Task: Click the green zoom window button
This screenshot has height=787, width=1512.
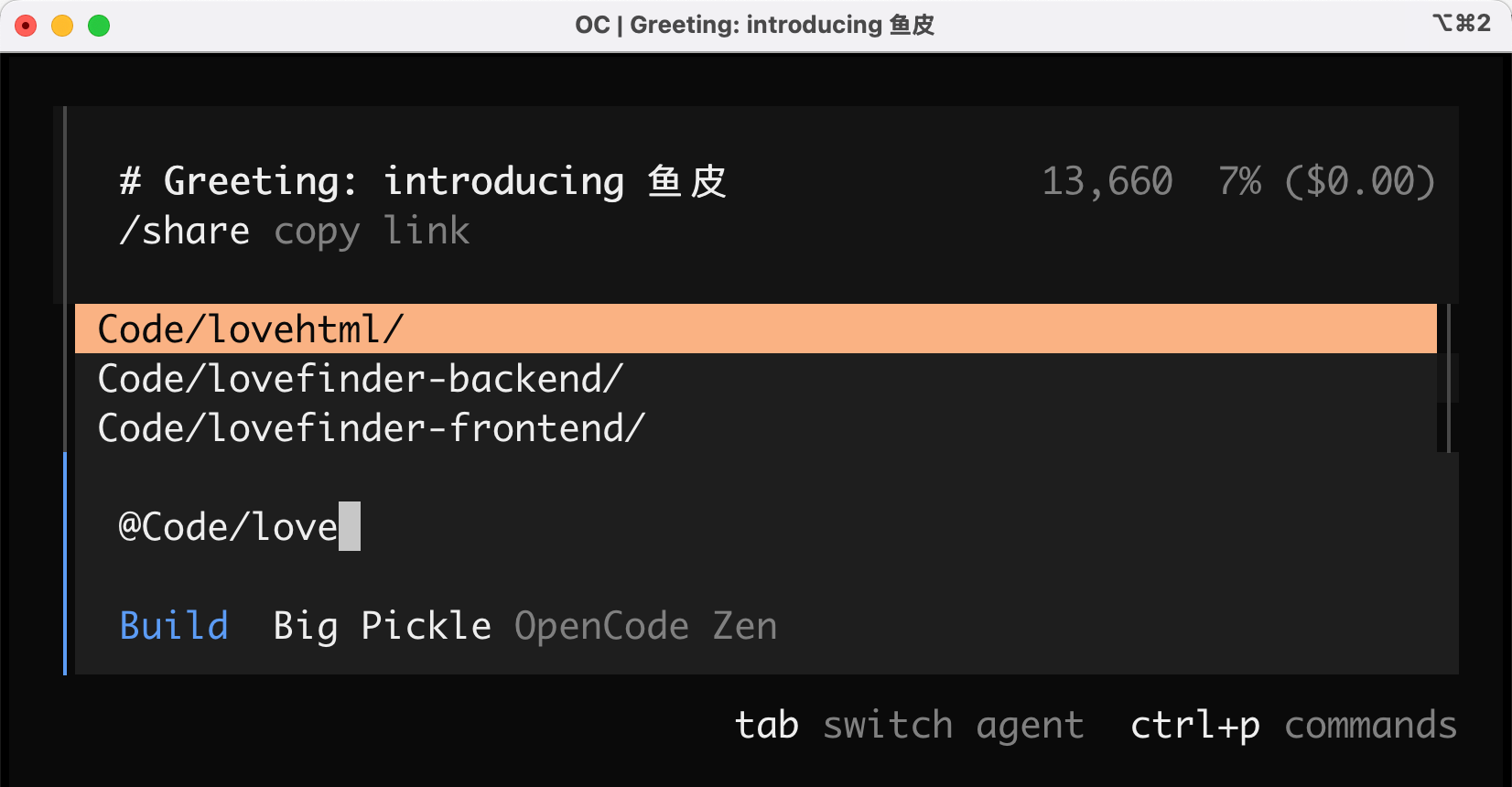Action: point(99,26)
